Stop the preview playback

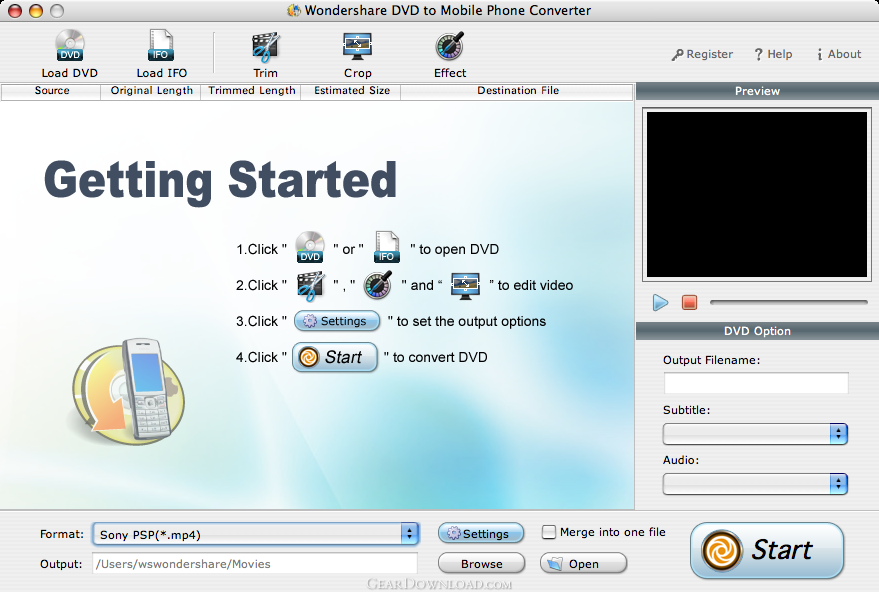pos(690,303)
